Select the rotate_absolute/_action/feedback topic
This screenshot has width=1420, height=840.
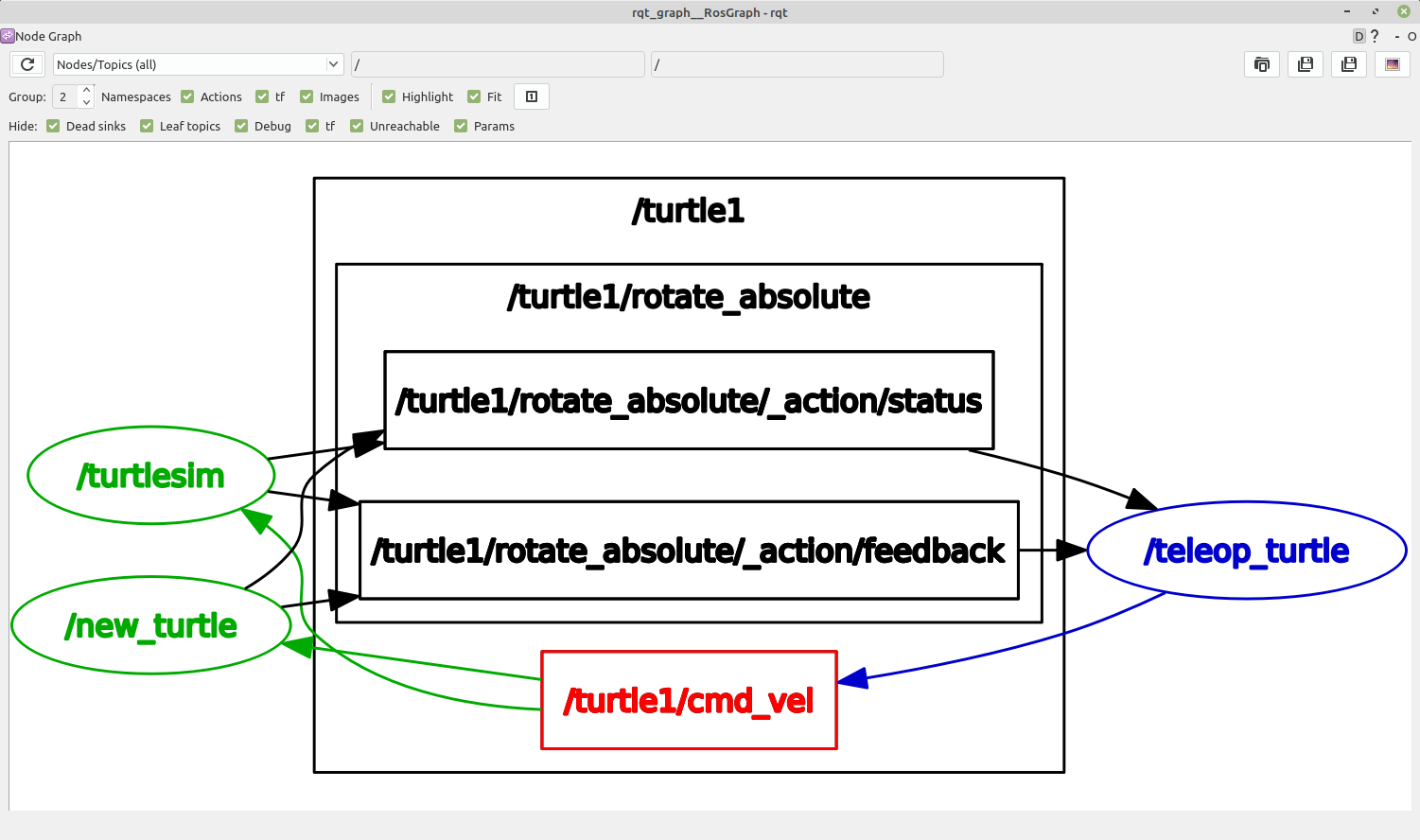(689, 550)
